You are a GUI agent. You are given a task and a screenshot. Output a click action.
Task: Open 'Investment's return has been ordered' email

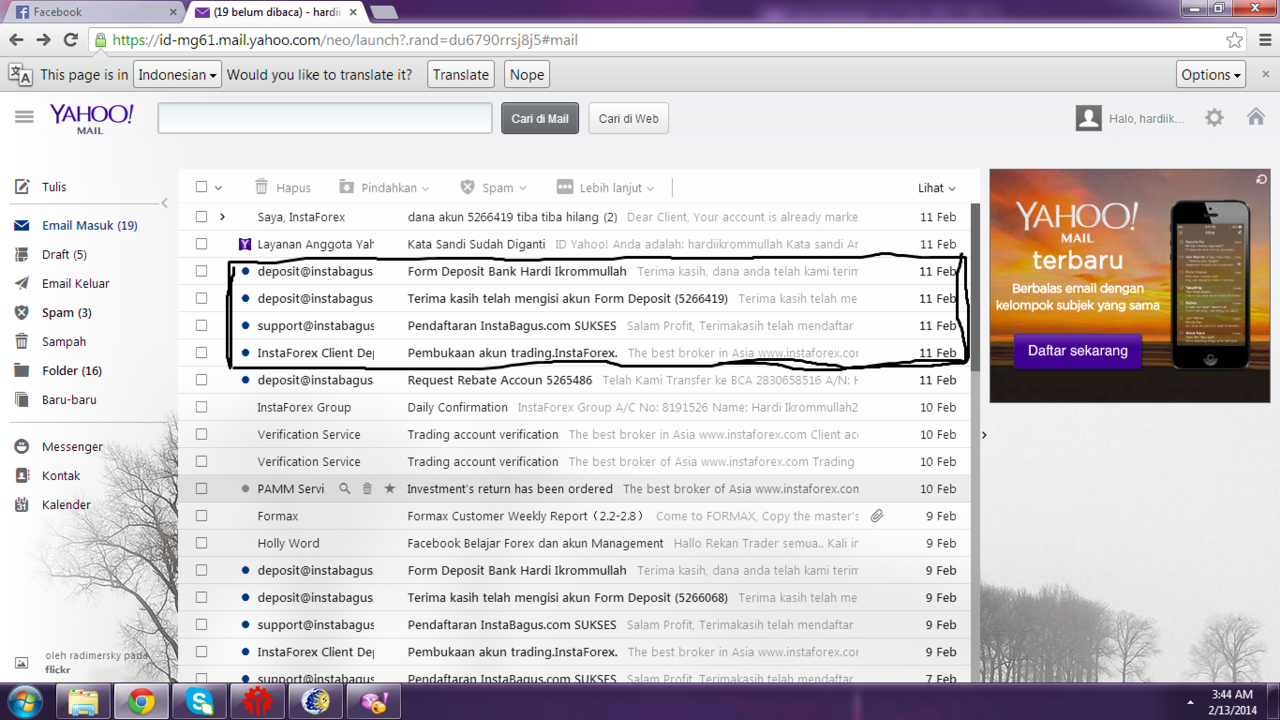point(510,489)
